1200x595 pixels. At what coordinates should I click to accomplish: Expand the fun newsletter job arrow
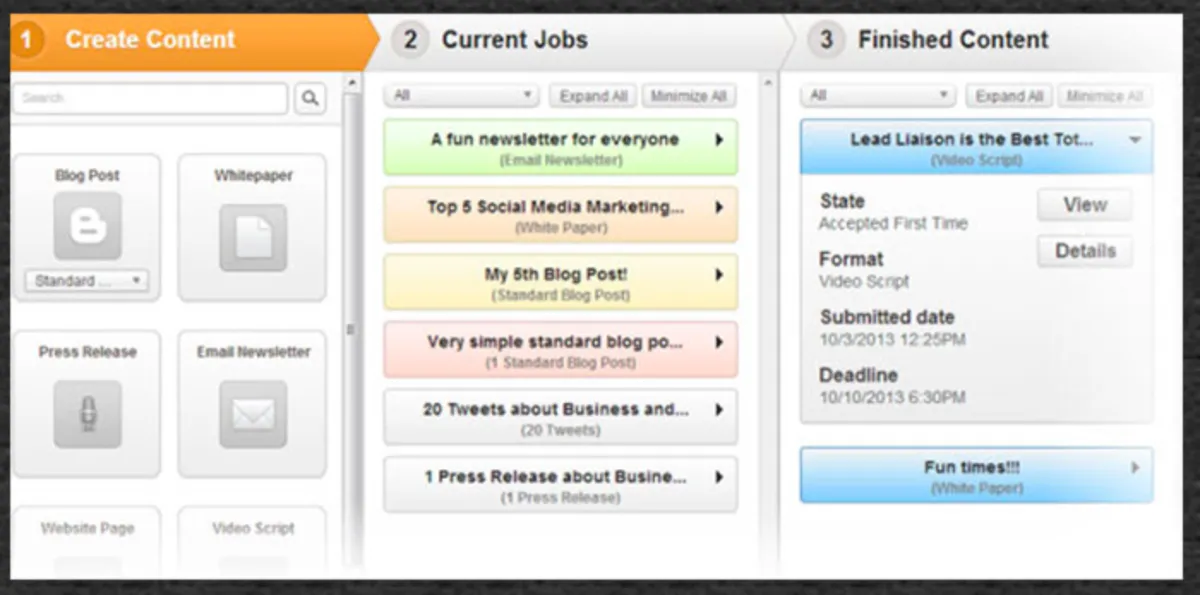pyautogui.click(x=718, y=140)
